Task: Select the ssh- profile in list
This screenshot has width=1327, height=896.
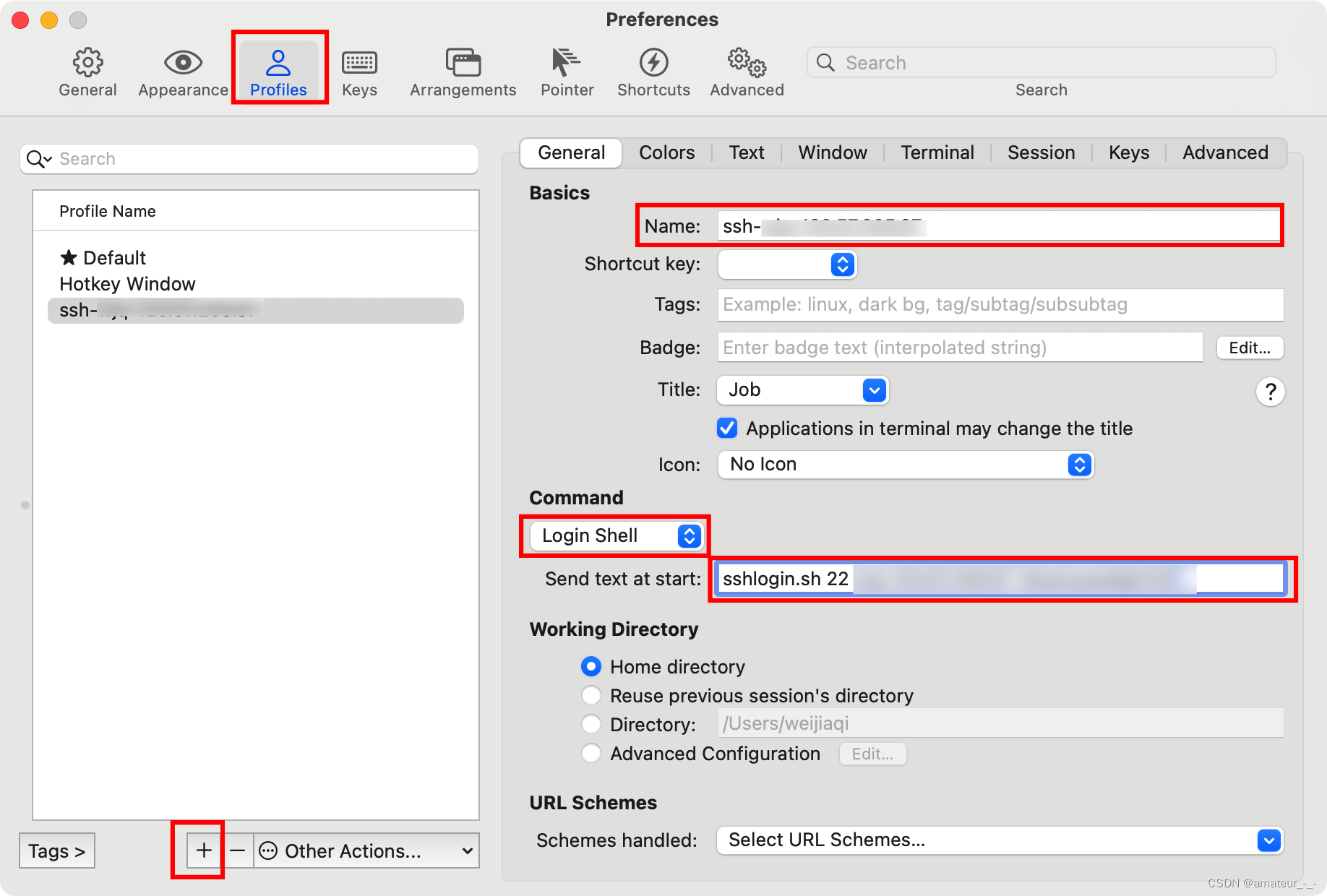Action: point(256,310)
